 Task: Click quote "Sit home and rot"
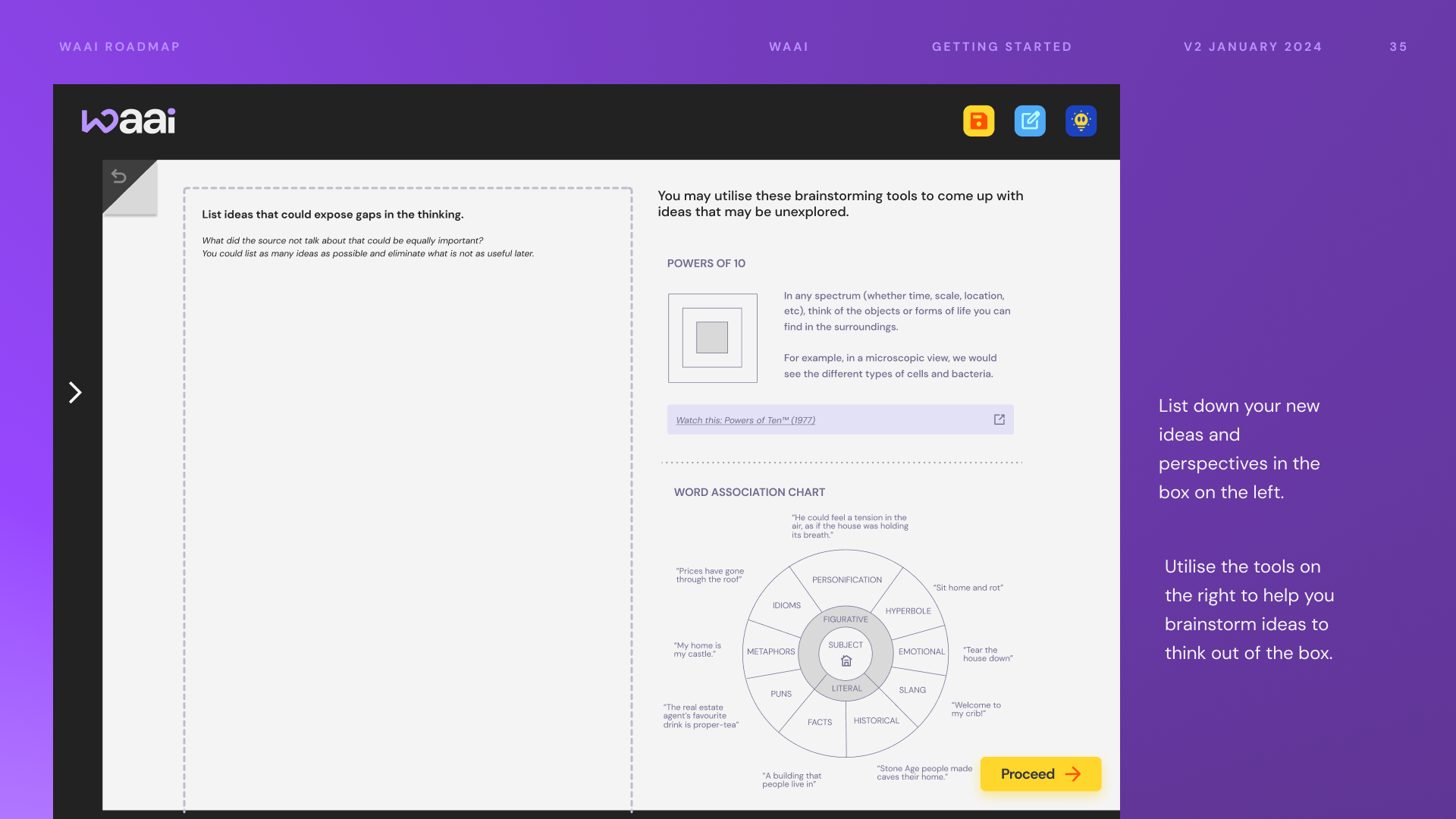[x=968, y=588]
